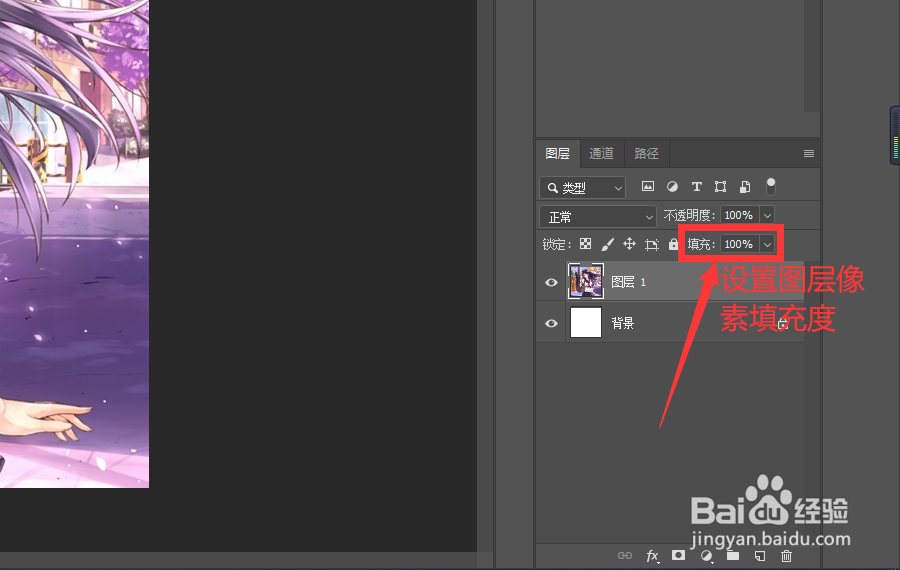Switch to the 图层 tab
This screenshot has width=900, height=570.
click(557, 153)
